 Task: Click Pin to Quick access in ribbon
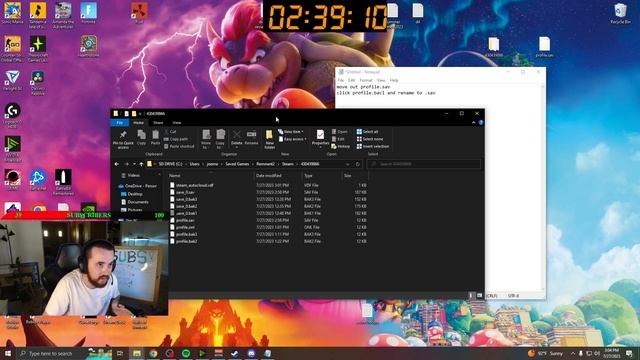pos(123,139)
